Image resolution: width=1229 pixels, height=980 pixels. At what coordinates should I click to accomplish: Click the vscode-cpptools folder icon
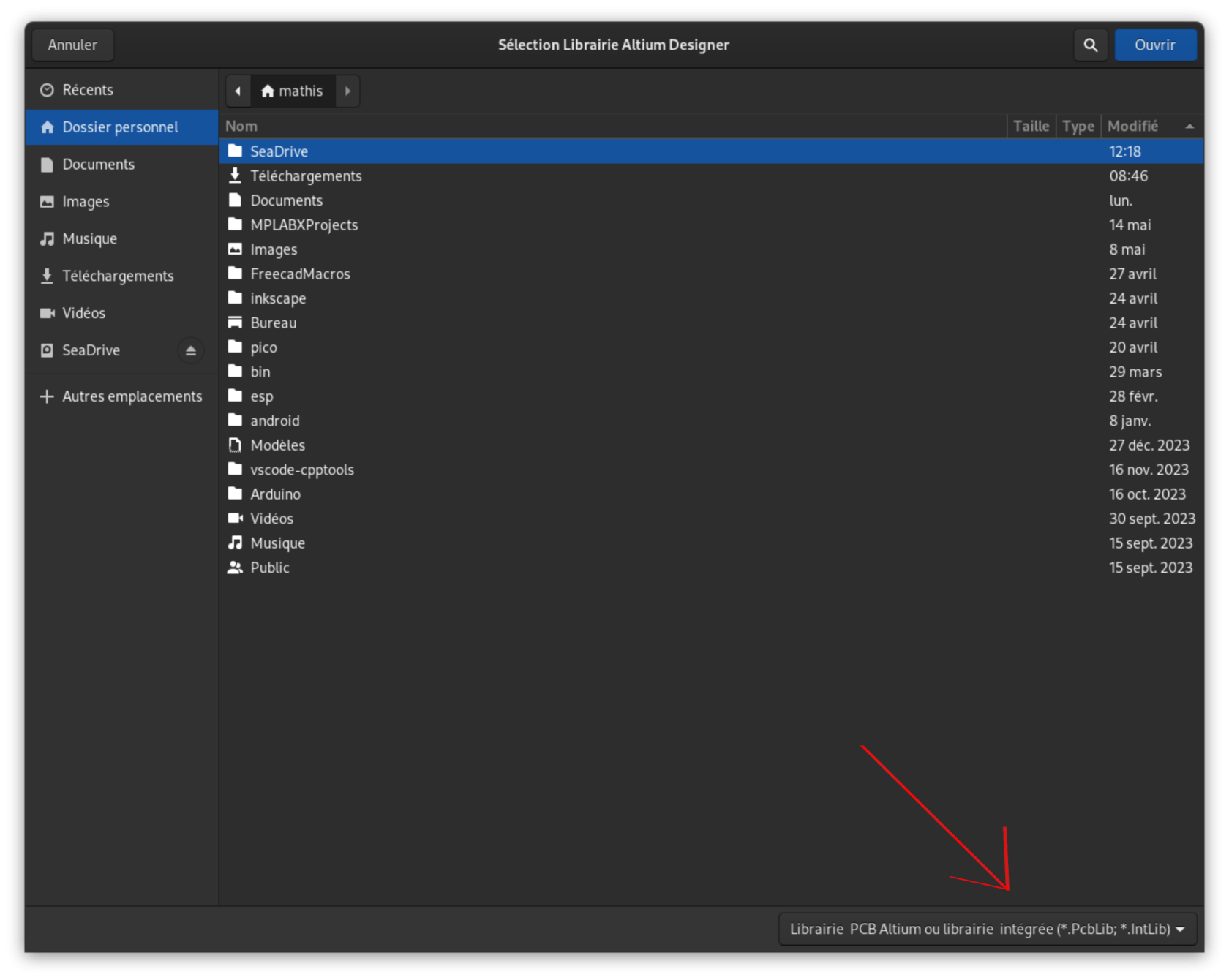pos(235,470)
